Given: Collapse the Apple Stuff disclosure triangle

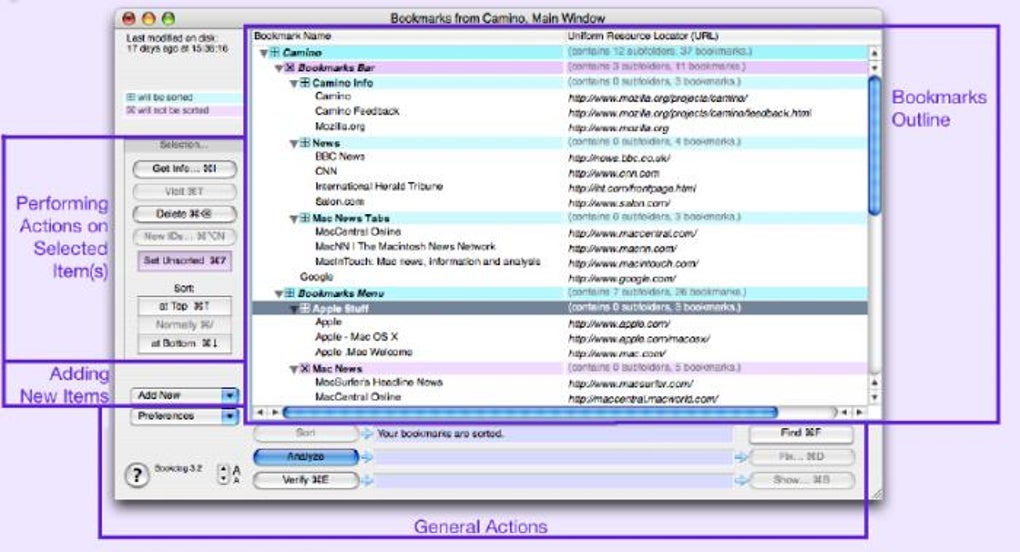Looking at the screenshot, I should 293,309.
